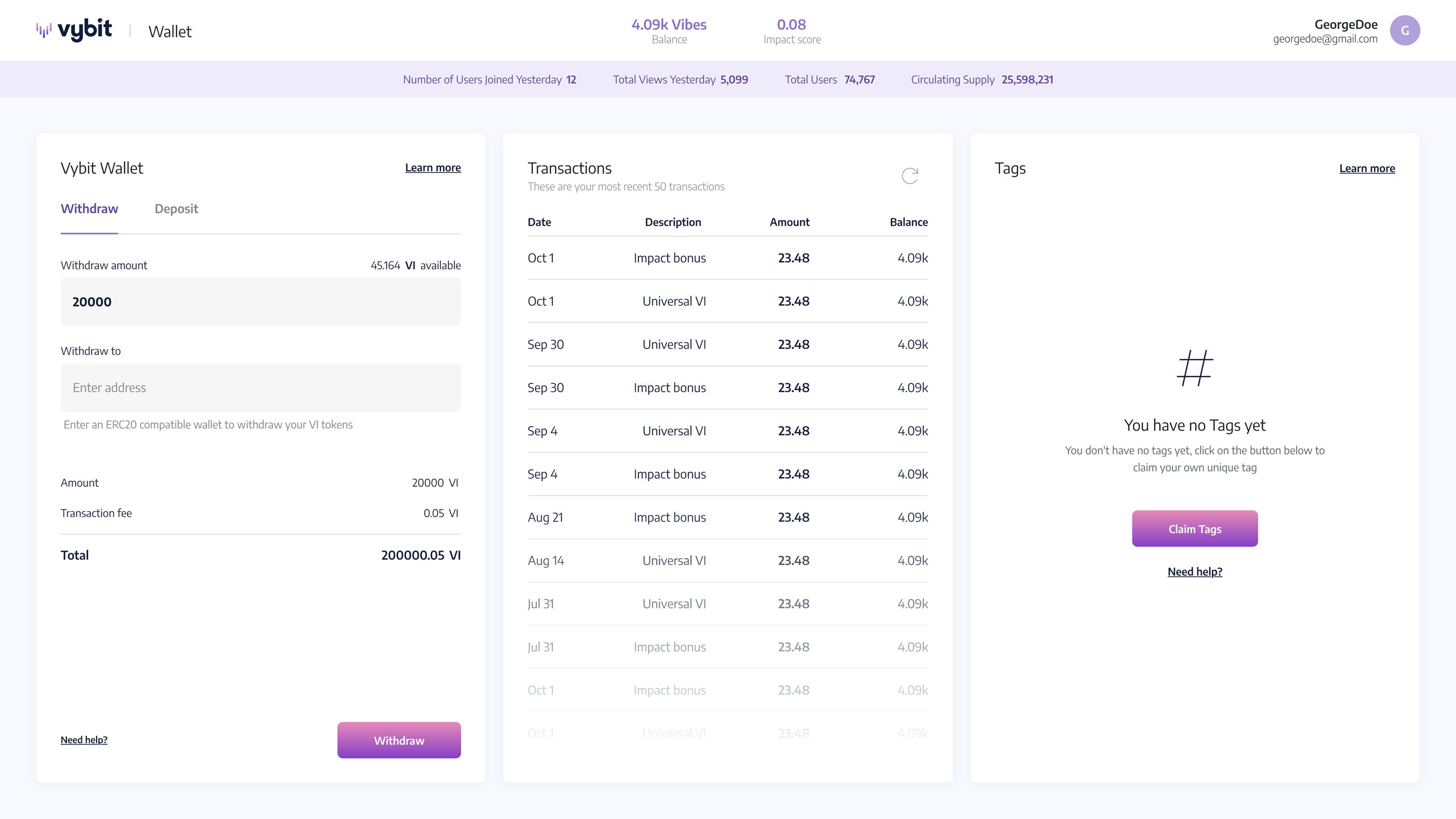Open Need help link under Claim Tags
The height and width of the screenshot is (819, 1456).
pyautogui.click(x=1194, y=572)
